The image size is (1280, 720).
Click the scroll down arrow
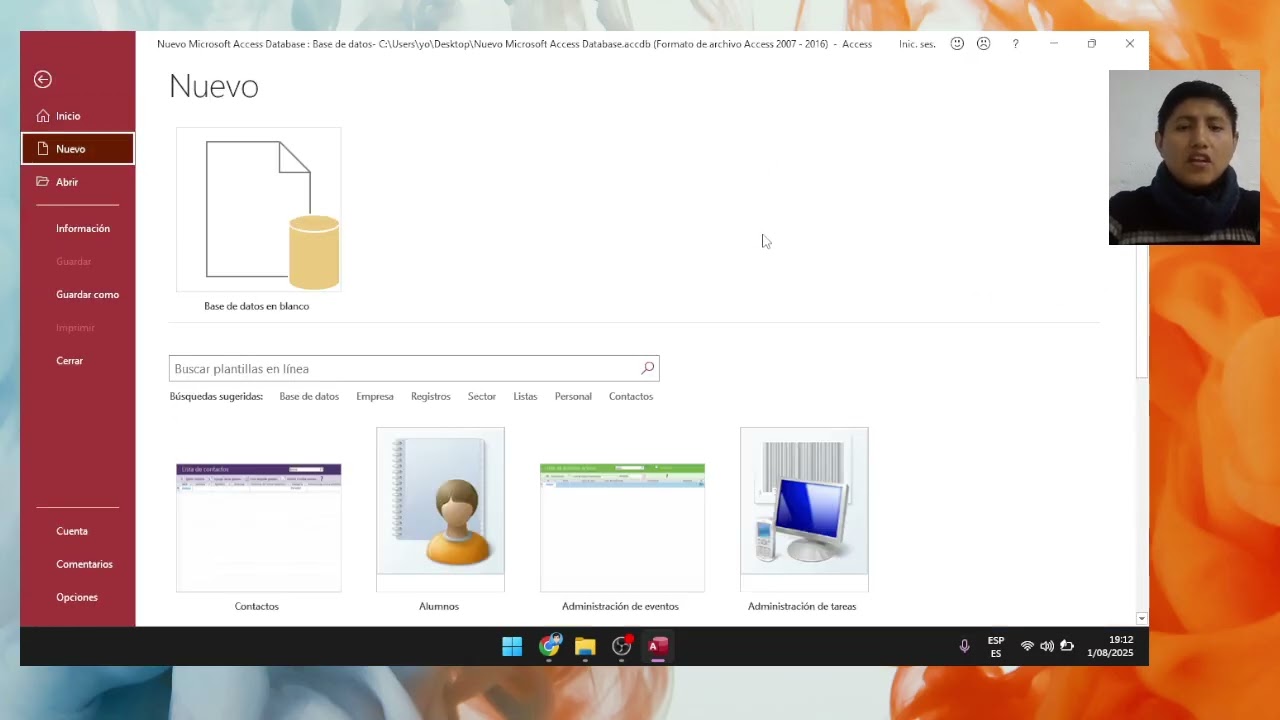tap(1142, 619)
